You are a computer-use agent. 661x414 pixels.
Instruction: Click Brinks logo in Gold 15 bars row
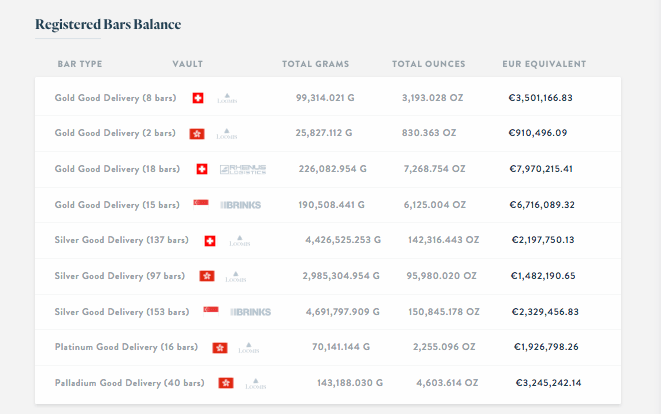pyautogui.click(x=240, y=205)
